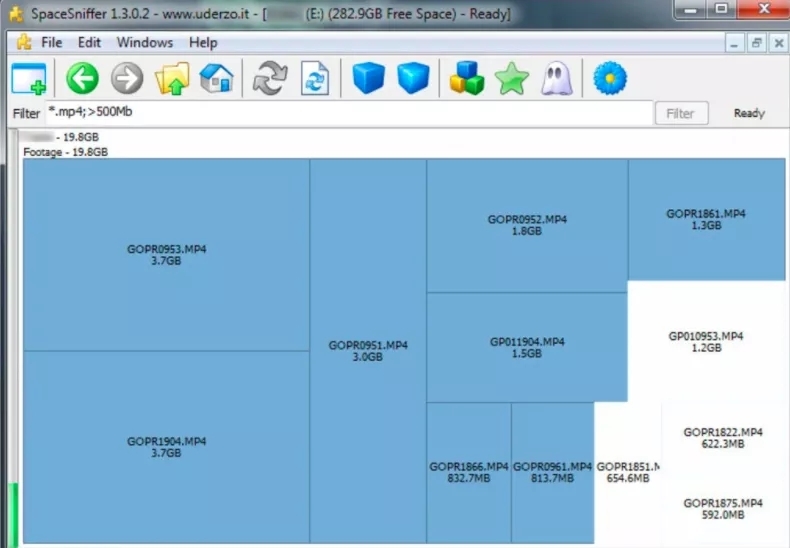The width and height of the screenshot is (790, 548).
Task: Show less detail with first blue cube
Action: [x=369, y=78]
